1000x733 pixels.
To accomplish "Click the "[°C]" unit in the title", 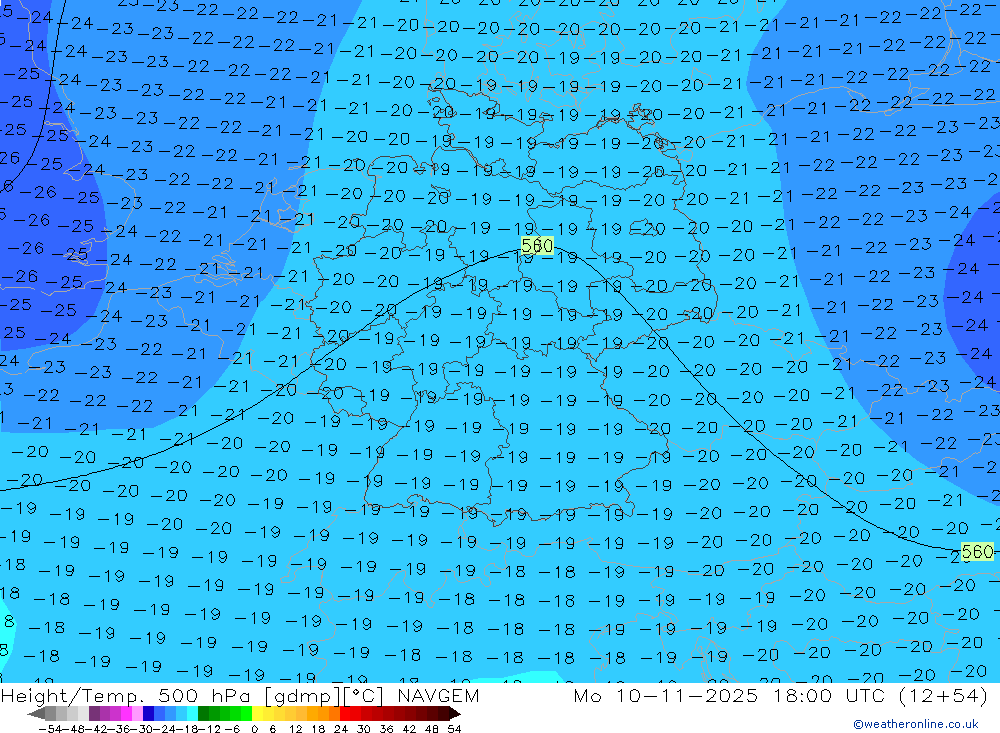I will point(364,696).
